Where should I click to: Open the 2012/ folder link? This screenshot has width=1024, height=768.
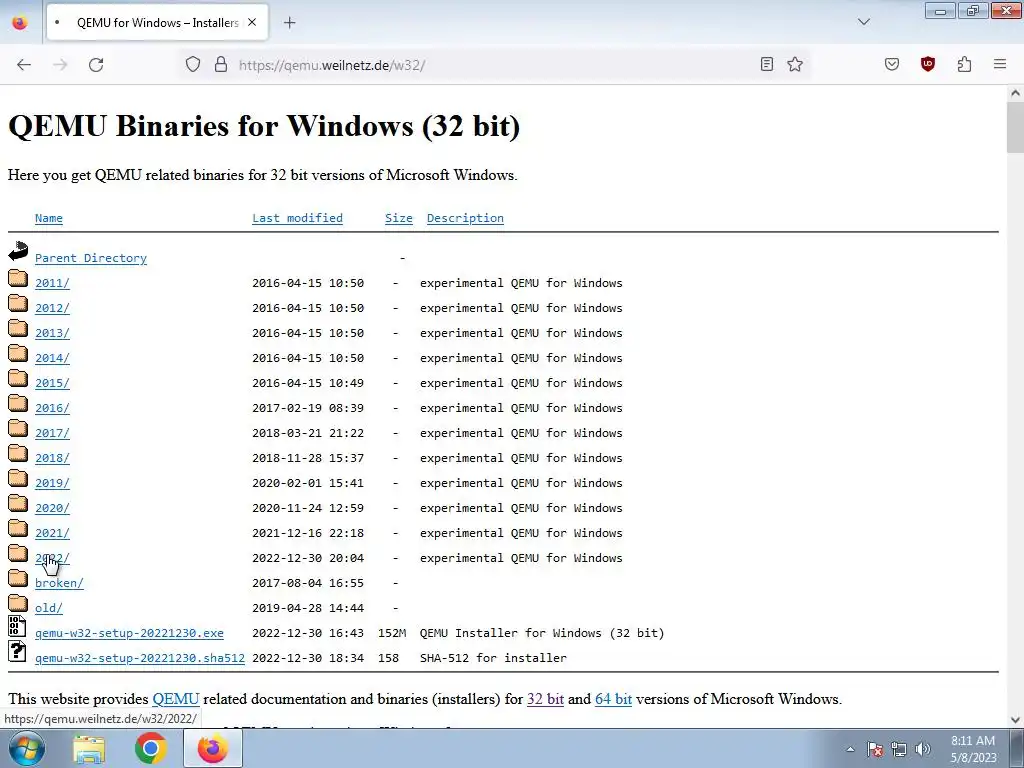52,308
